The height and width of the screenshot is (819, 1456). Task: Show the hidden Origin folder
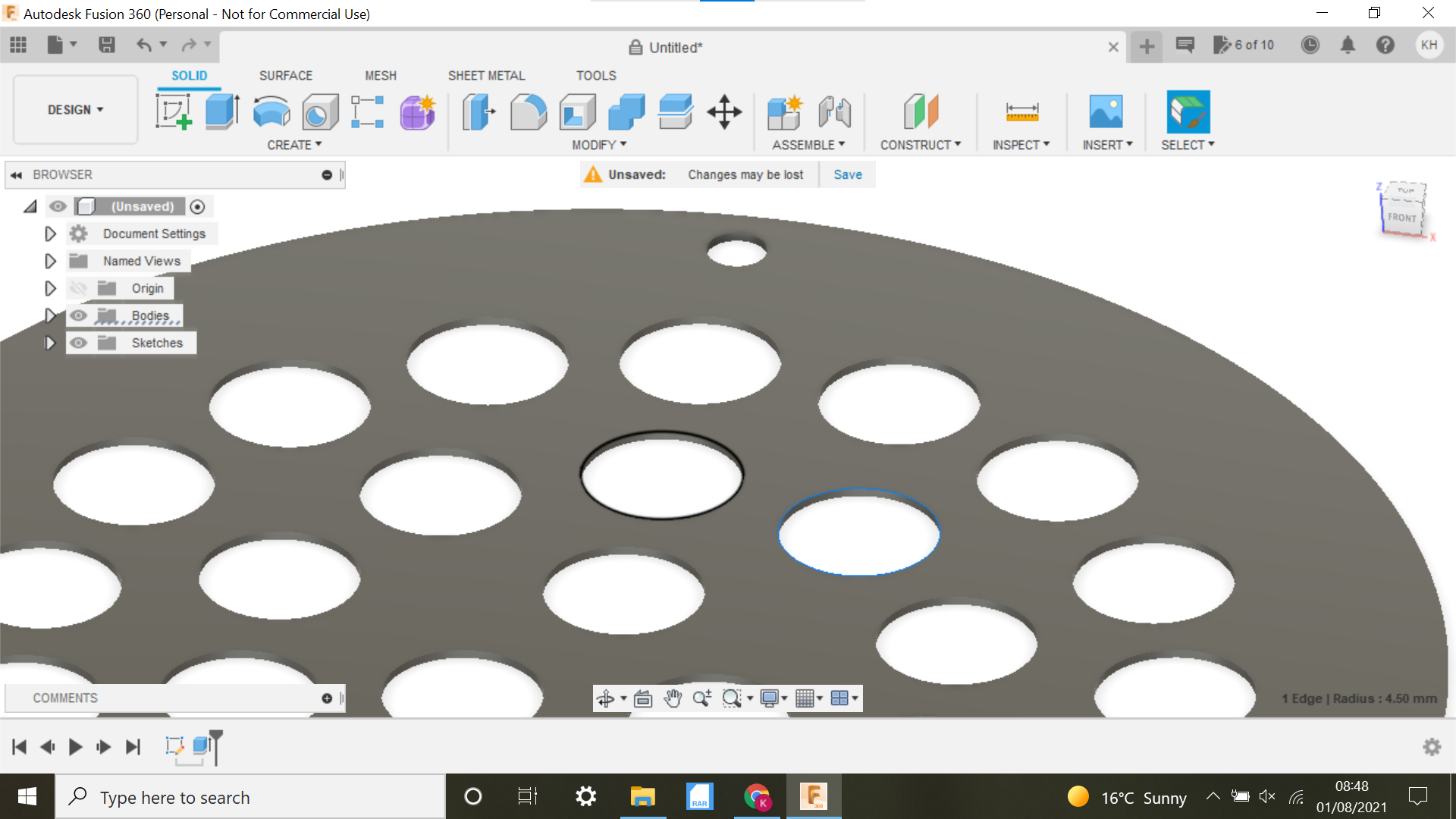(78, 288)
